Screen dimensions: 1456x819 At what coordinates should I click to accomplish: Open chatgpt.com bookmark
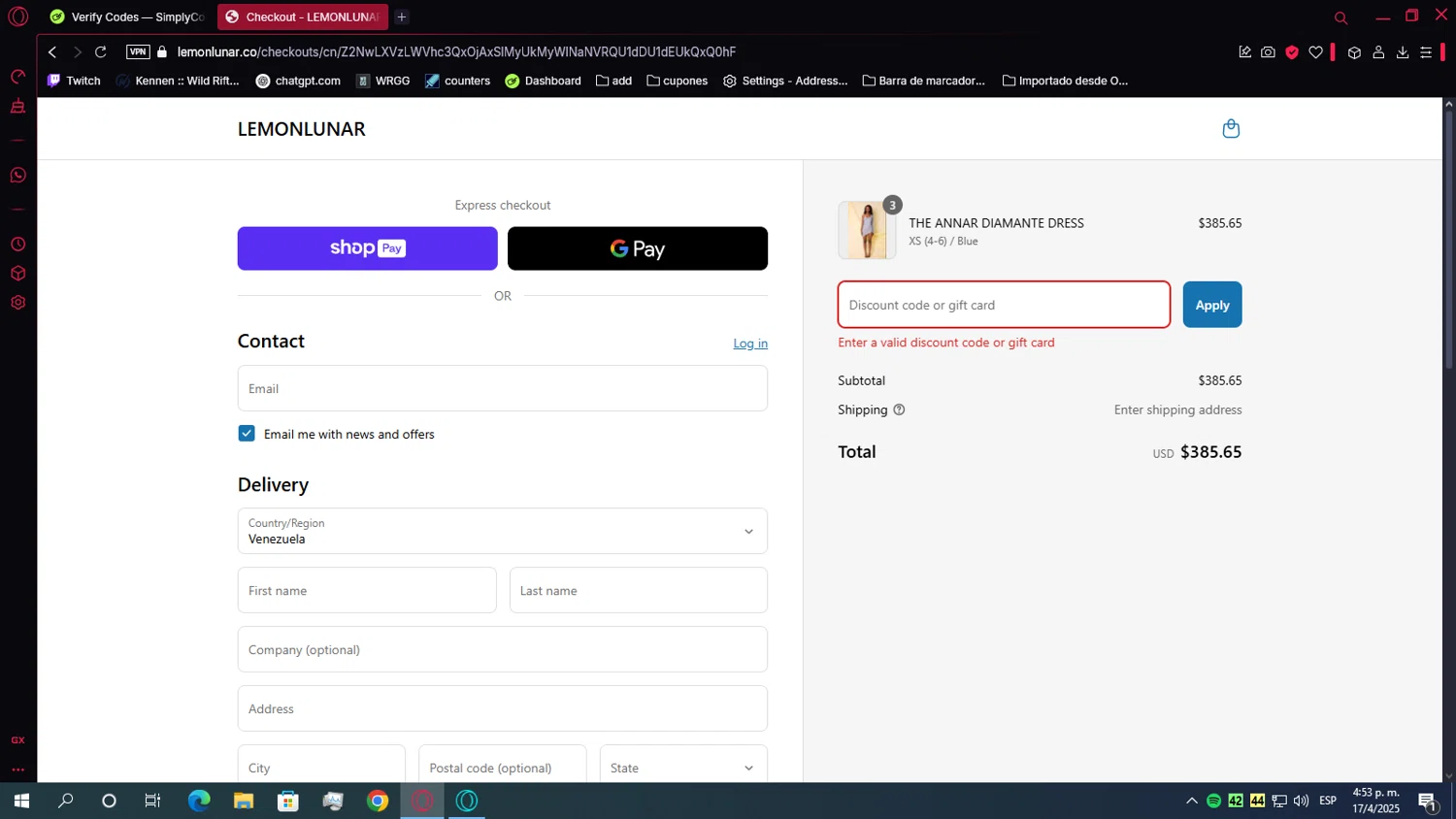[298, 81]
